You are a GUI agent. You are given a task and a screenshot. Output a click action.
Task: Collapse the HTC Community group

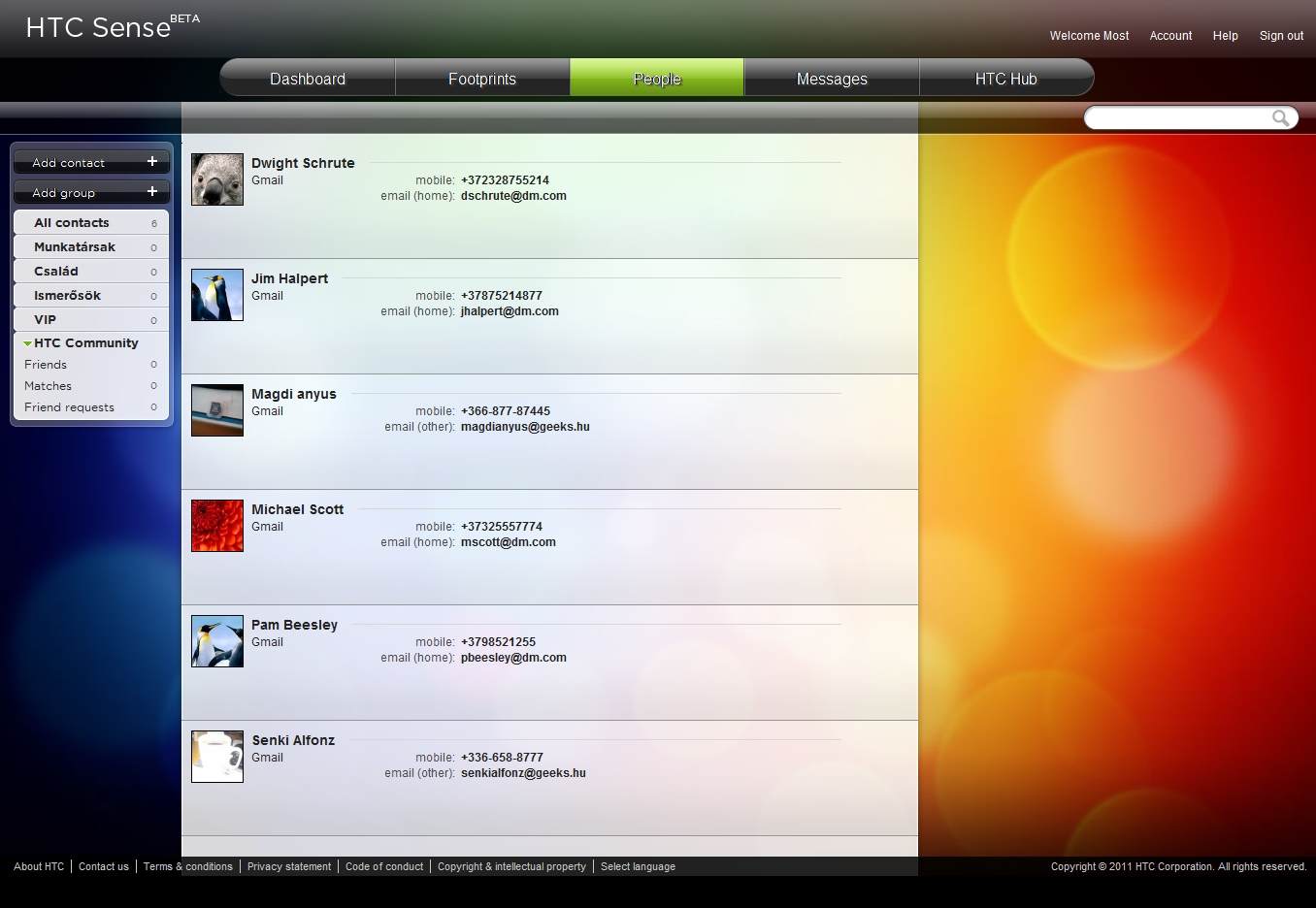tap(28, 343)
